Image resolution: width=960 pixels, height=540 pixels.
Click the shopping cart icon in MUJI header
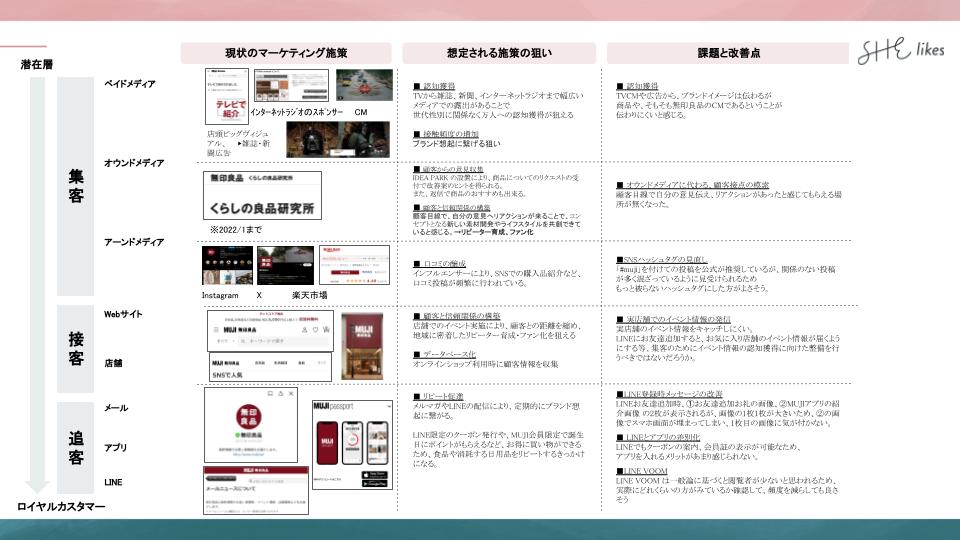pyautogui.click(x=326, y=330)
